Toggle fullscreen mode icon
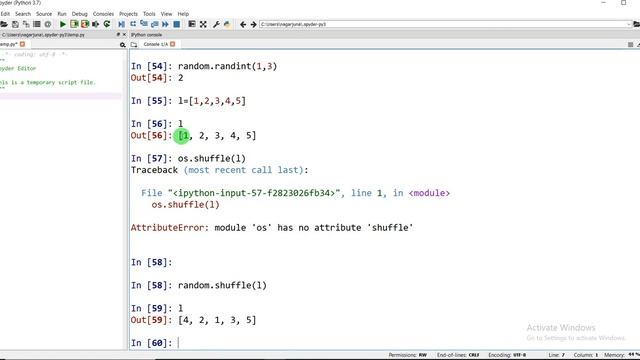 203,24
